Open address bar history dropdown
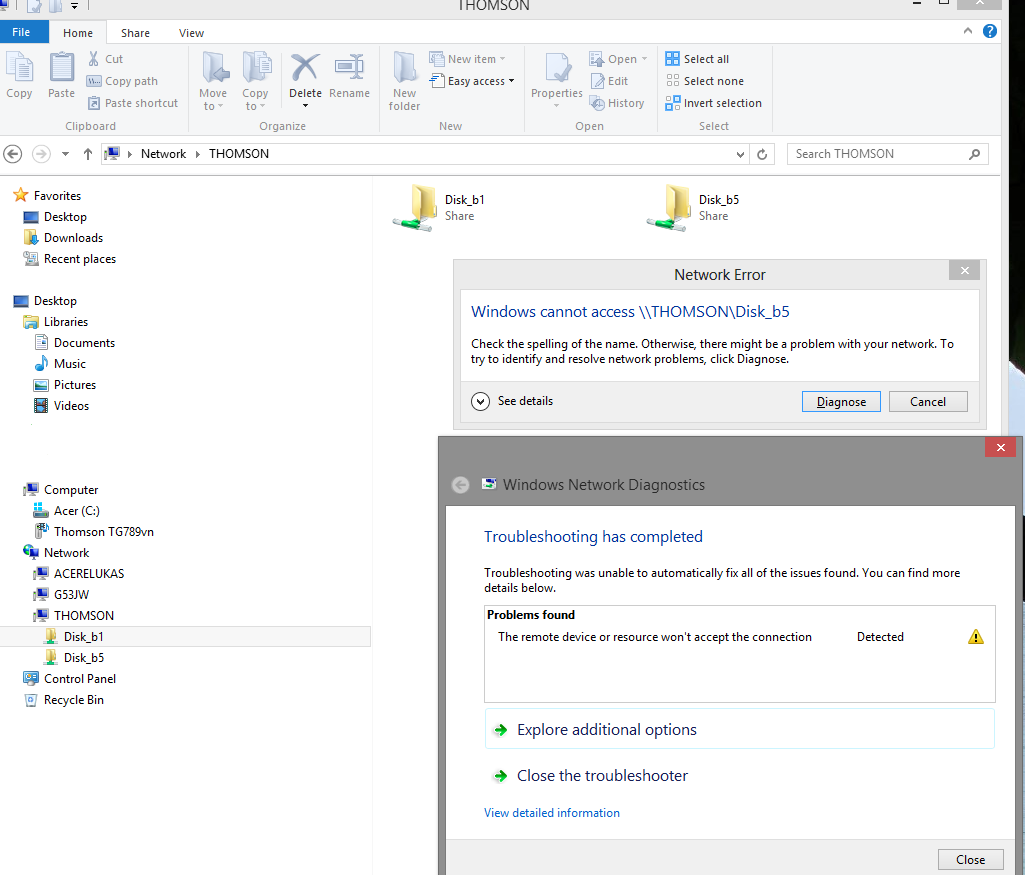Image resolution: width=1025 pixels, height=875 pixels. [740, 155]
